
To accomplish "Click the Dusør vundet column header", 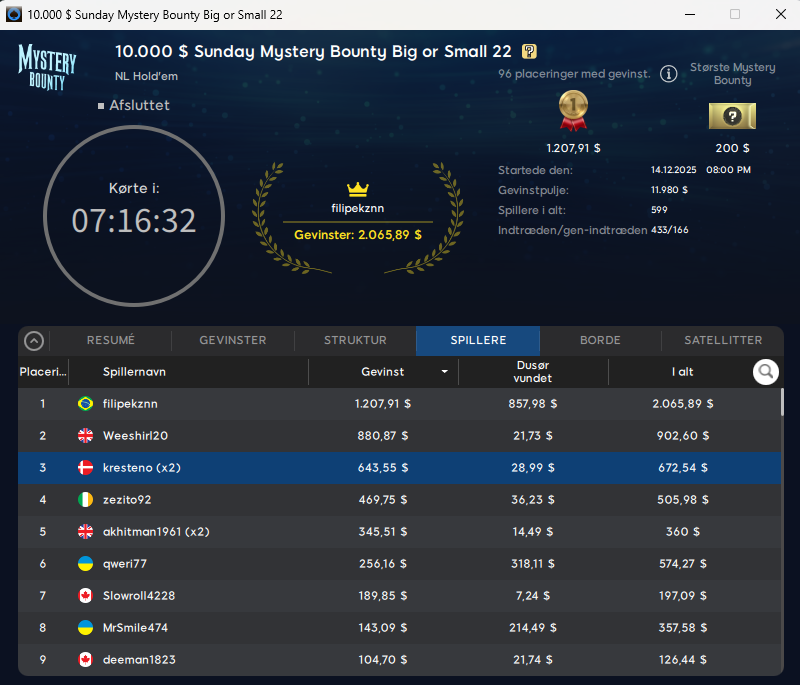I will coord(532,372).
